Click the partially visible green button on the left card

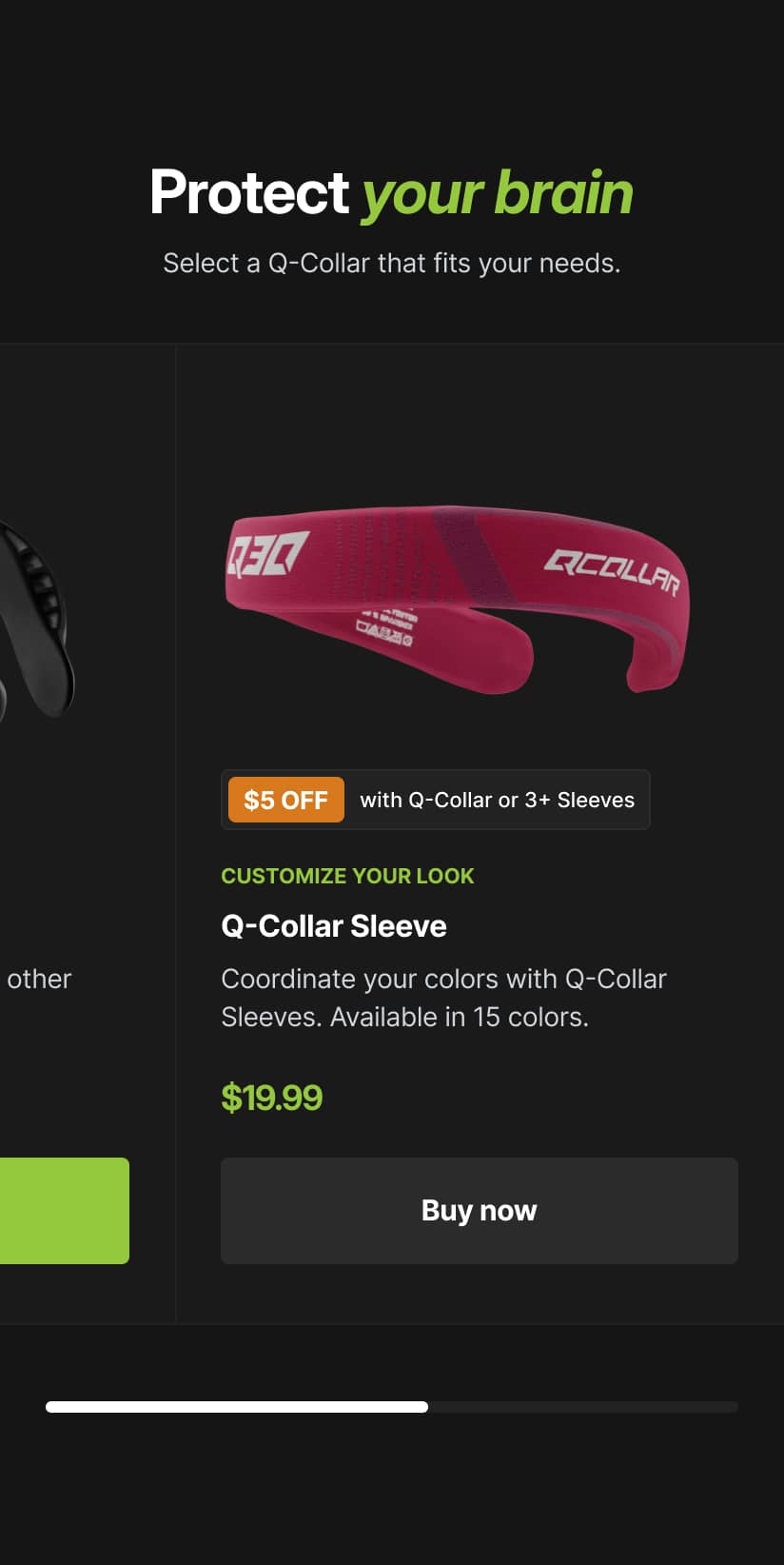(x=62, y=1210)
